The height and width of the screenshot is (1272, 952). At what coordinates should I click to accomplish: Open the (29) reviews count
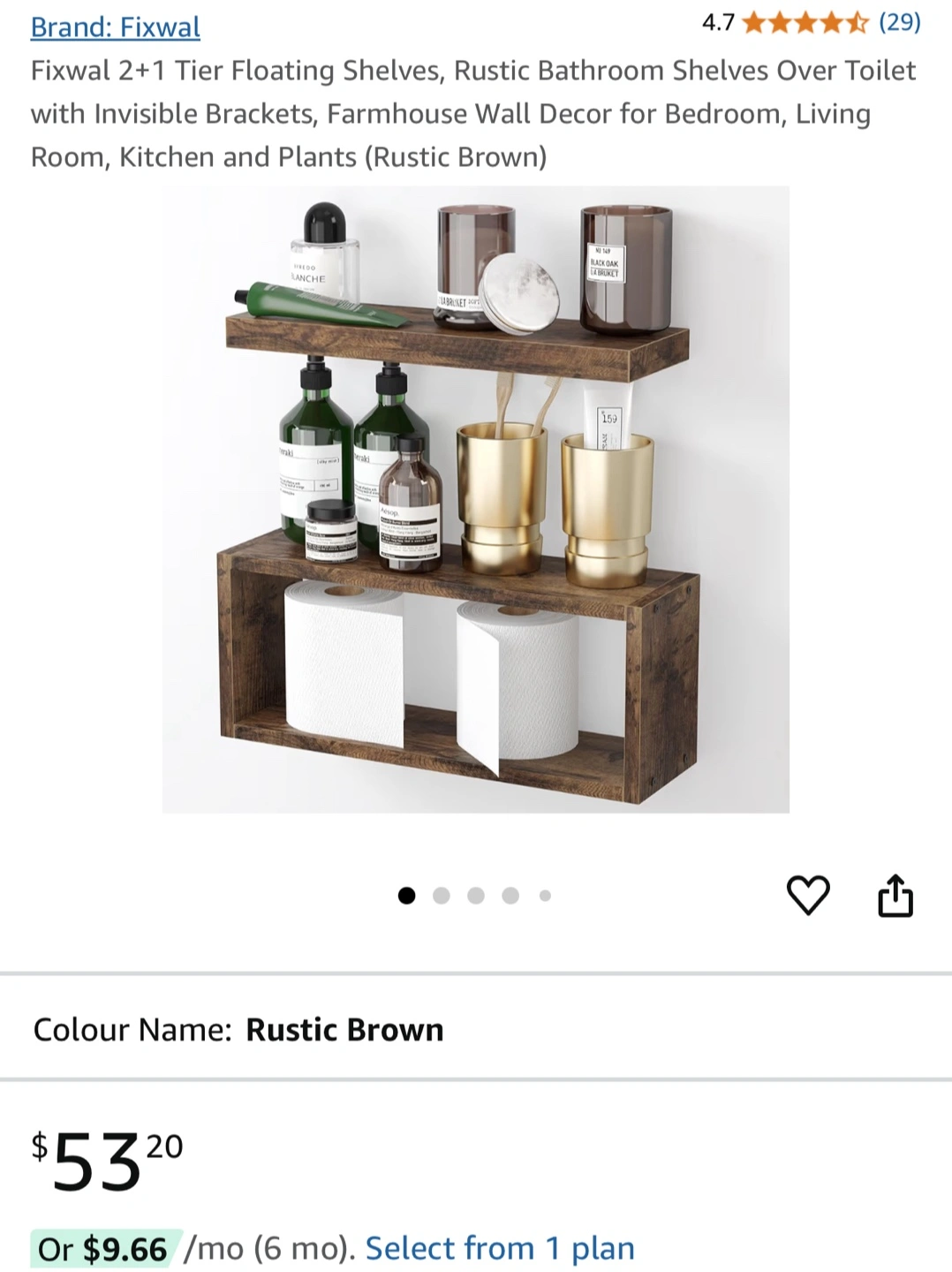tap(900, 22)
